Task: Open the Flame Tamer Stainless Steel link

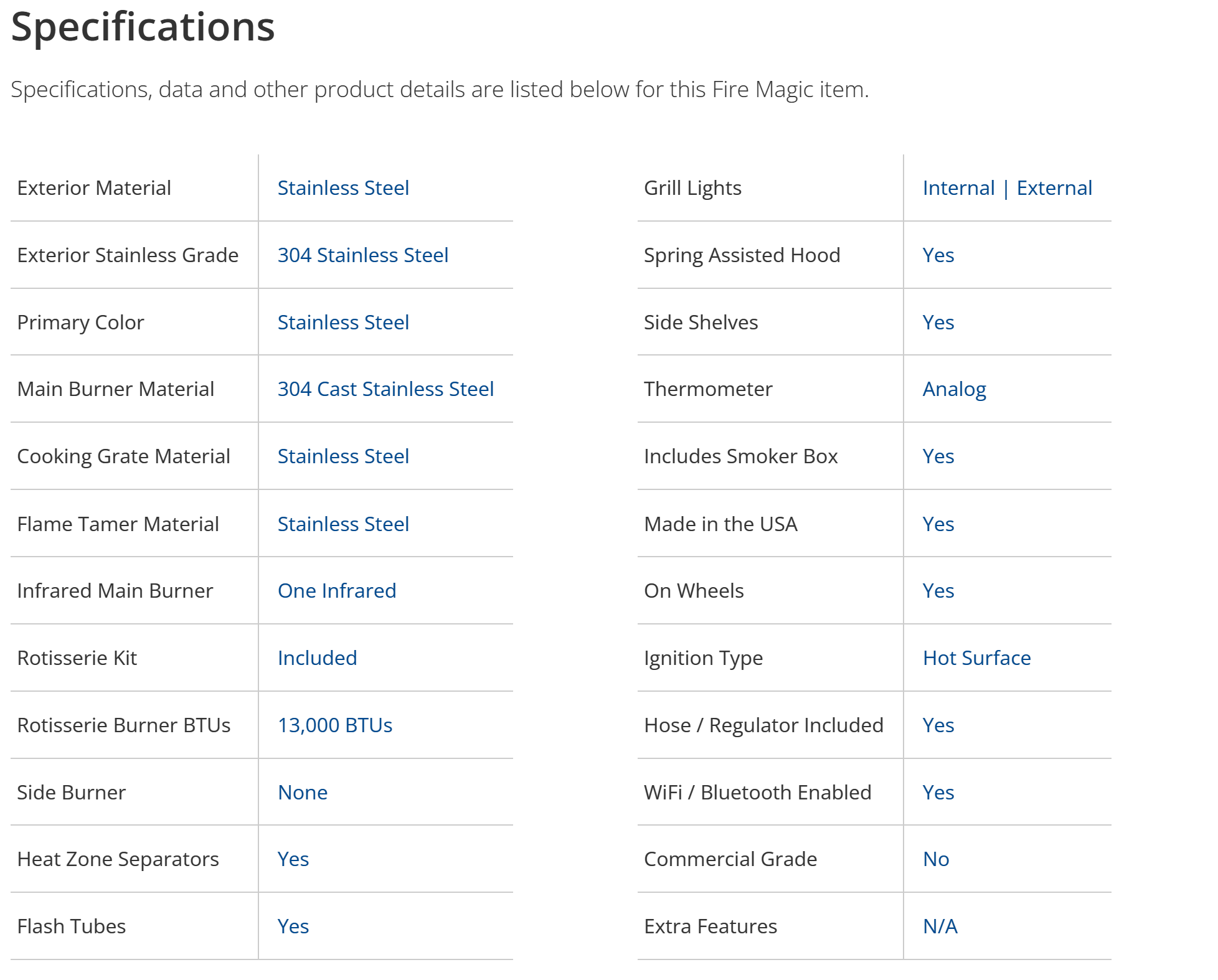Action: click(343, 524)
